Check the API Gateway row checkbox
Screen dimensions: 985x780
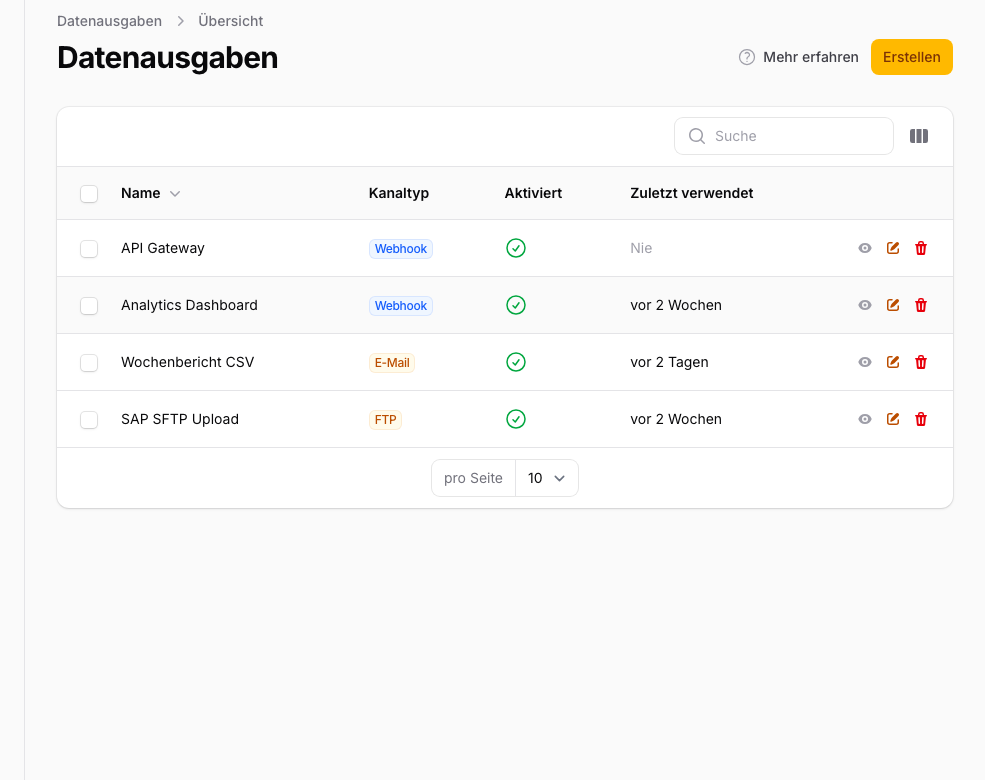89,248
